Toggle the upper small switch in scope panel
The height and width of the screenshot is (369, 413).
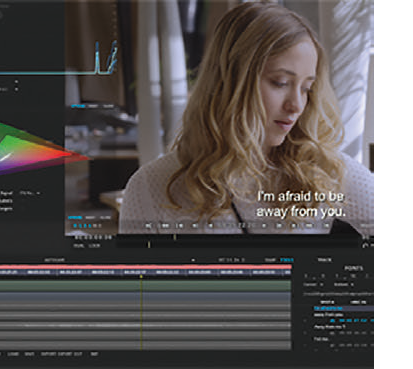[16, 81]
